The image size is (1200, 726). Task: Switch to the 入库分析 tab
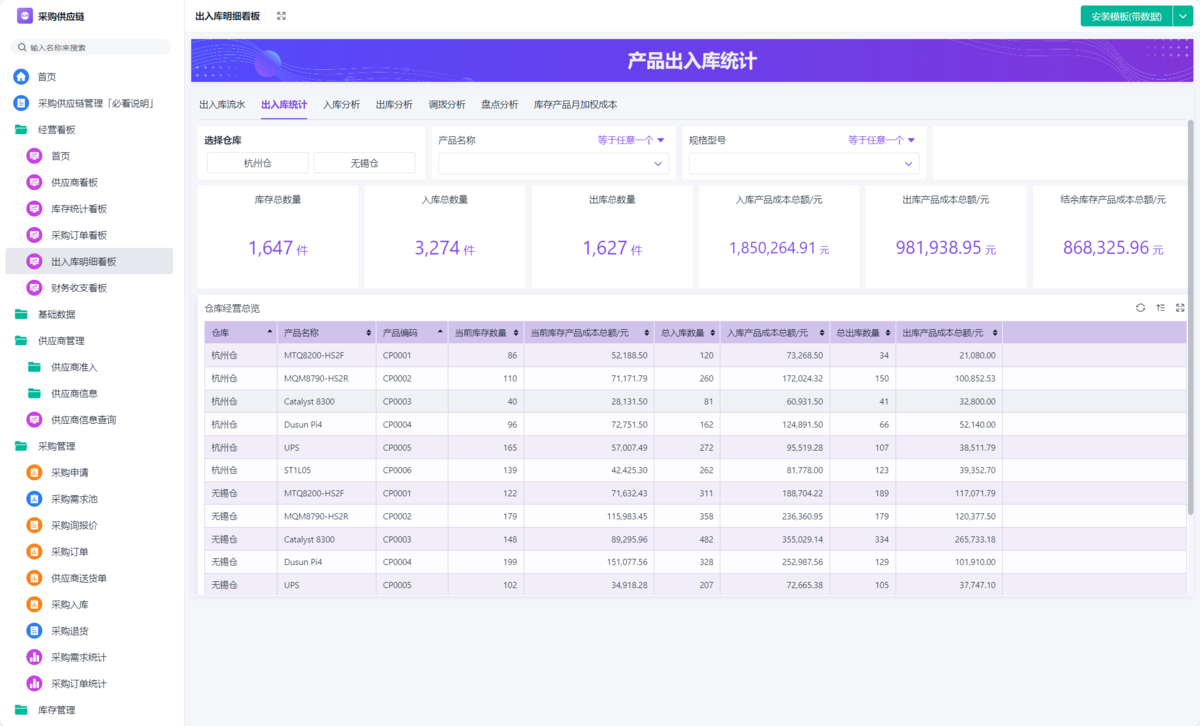tap(341, 104)
